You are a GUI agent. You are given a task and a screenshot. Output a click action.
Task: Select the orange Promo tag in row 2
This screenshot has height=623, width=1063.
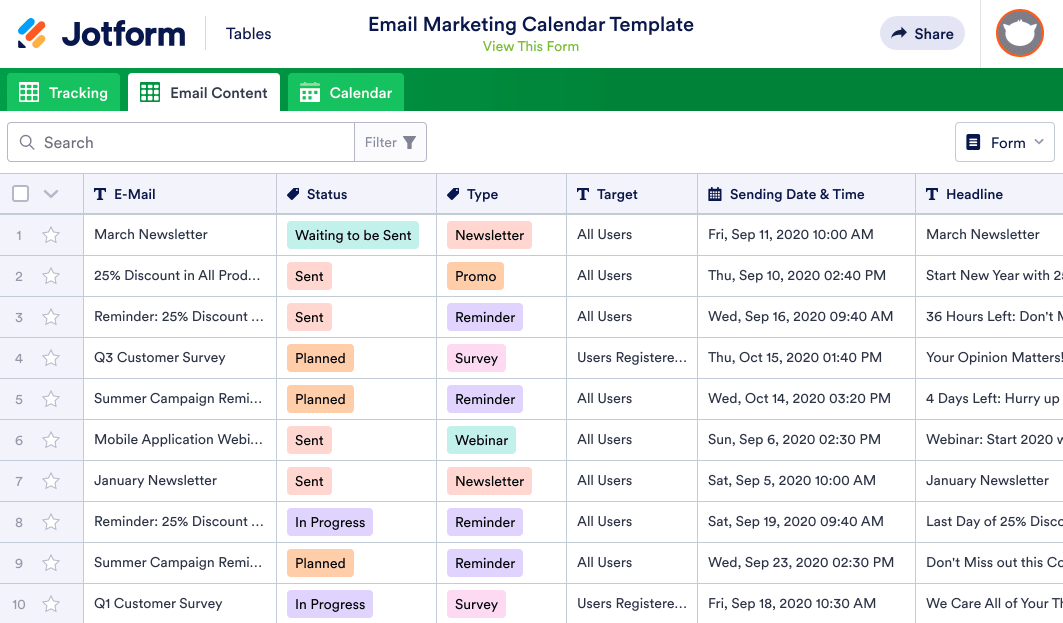[x=475, y=276]
